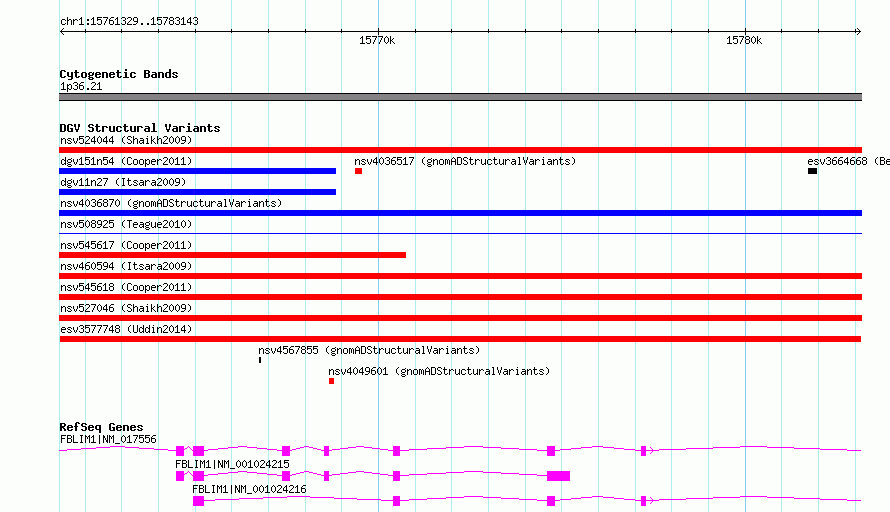This screenshot has height=512, width=890.
Task: Click the long blue bar under nsv4036870
Action: pos(460,213)
